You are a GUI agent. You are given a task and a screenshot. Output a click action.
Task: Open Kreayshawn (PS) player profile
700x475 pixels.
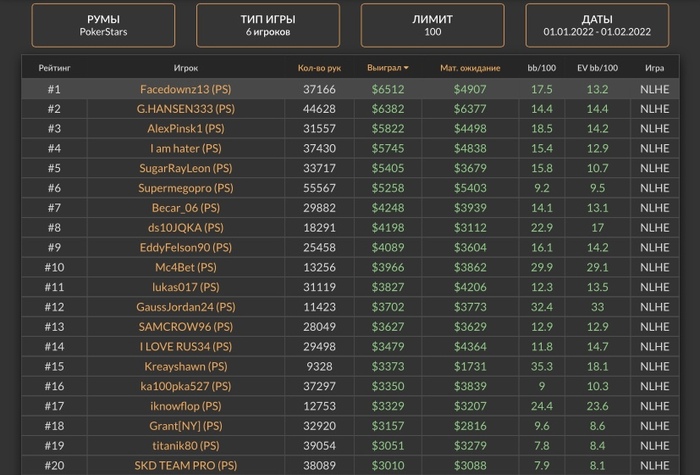click(x=187, y=366)
